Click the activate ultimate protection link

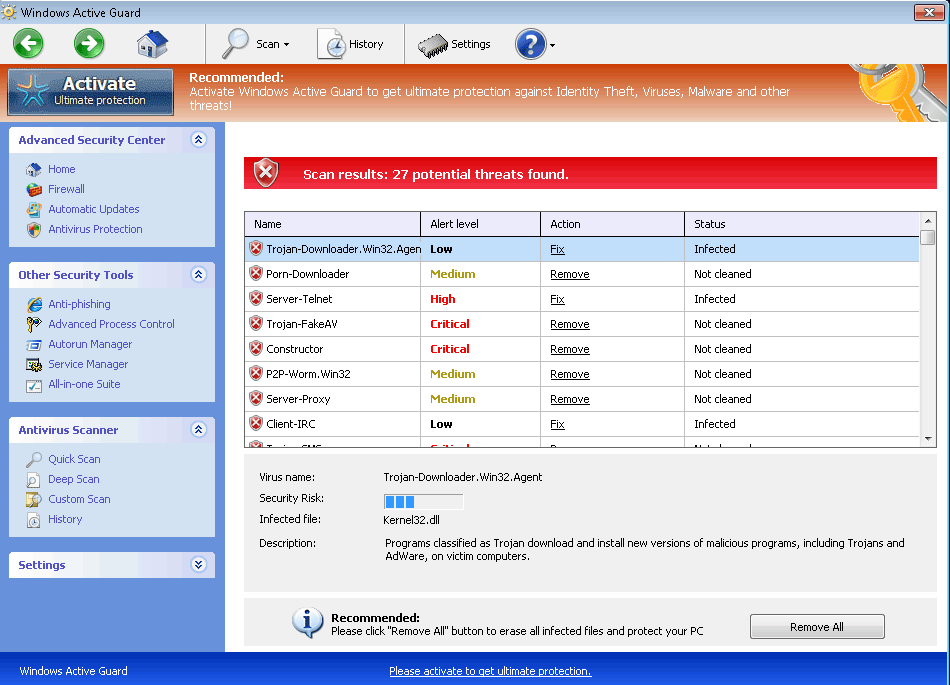pyautogui.click(x=490, y=670)
